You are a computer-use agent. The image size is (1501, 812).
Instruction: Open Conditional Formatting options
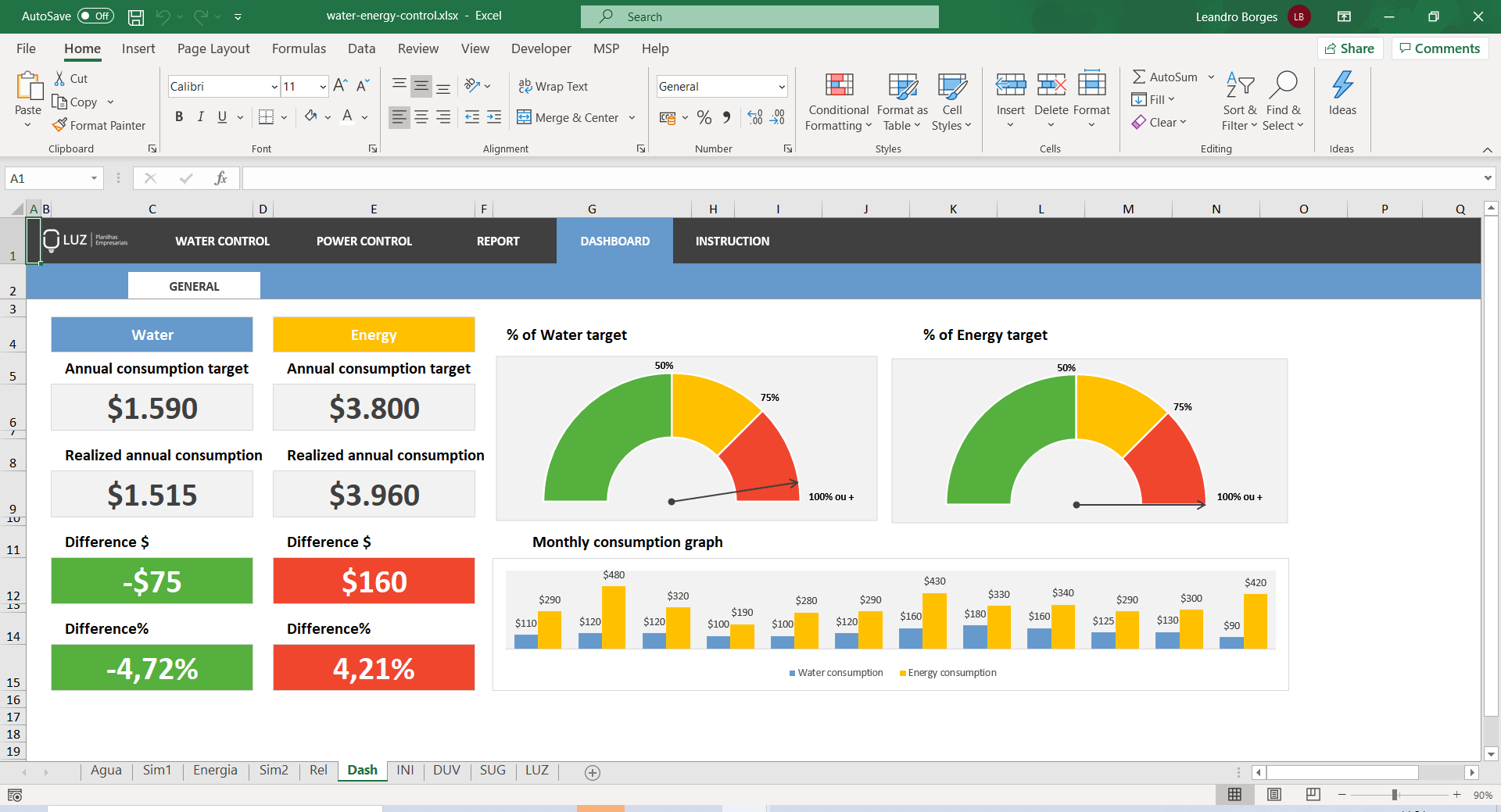point(837,102)
